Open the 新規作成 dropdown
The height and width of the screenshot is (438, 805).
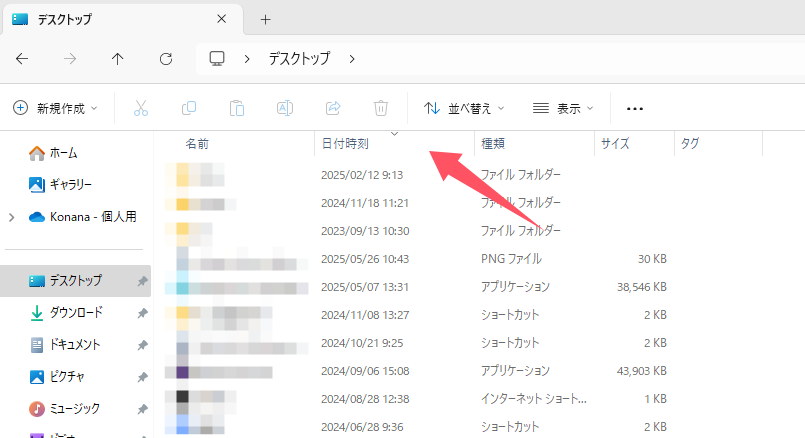point(55,108)
